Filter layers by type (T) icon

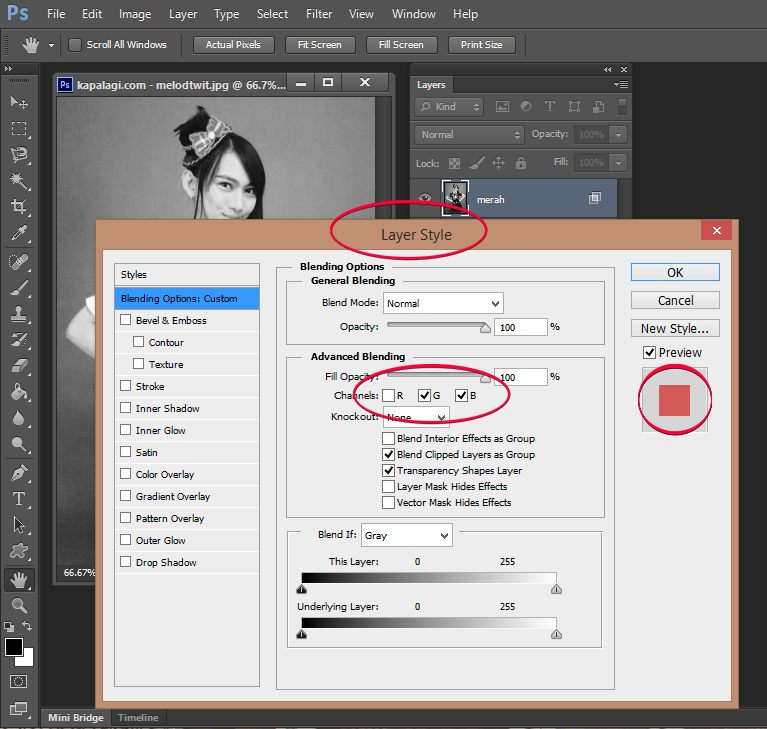click(x=550, y=107)
